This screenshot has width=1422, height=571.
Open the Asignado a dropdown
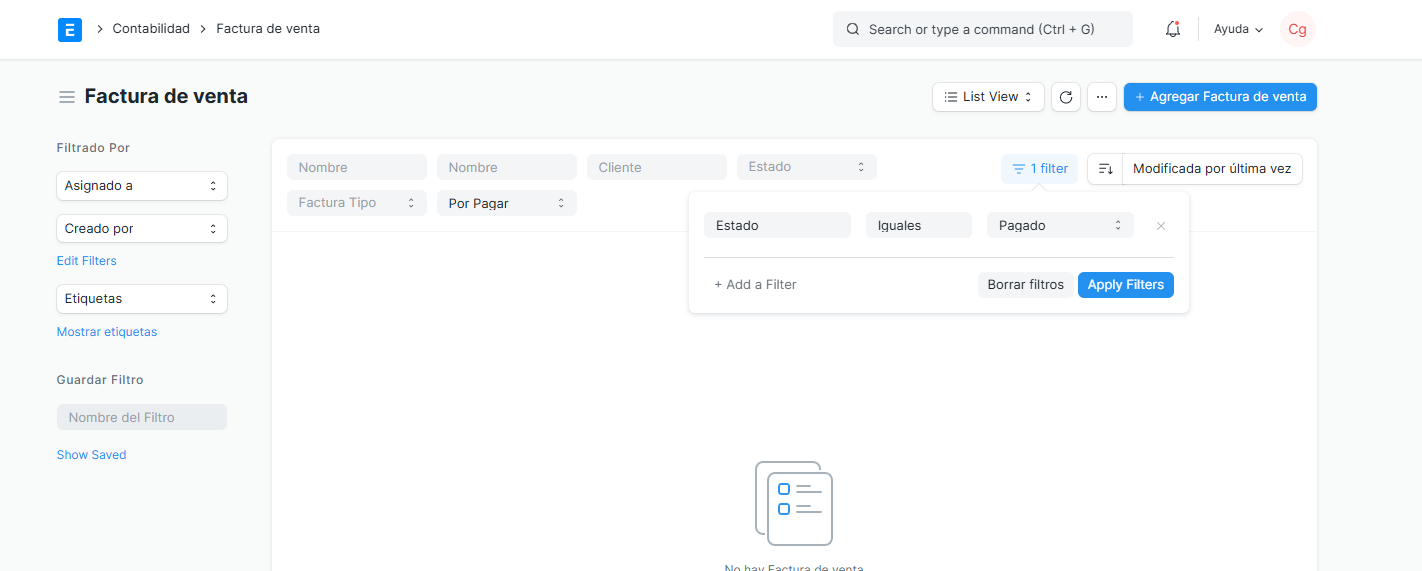[x=141, y=186]
